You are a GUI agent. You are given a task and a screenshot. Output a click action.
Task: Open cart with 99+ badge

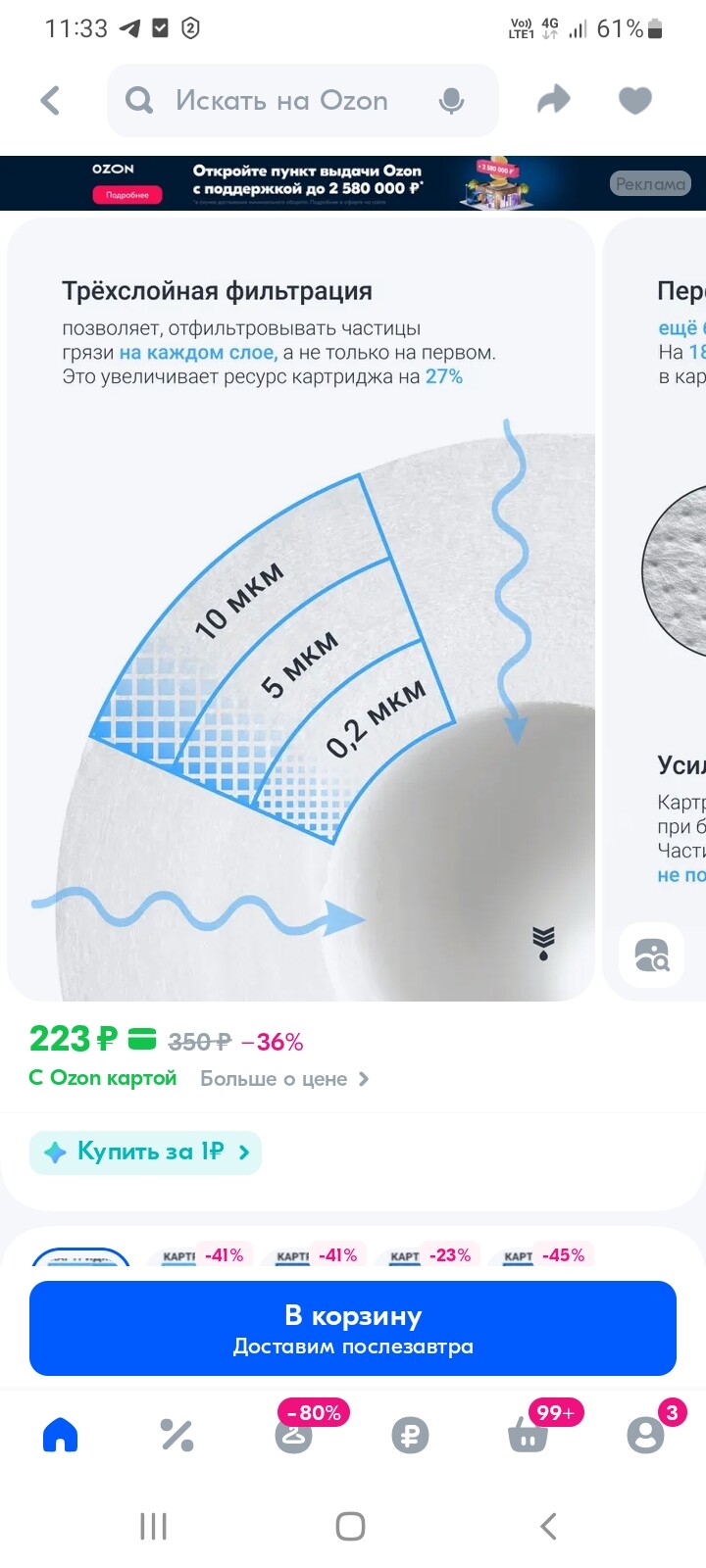(x=529, y=1436)
